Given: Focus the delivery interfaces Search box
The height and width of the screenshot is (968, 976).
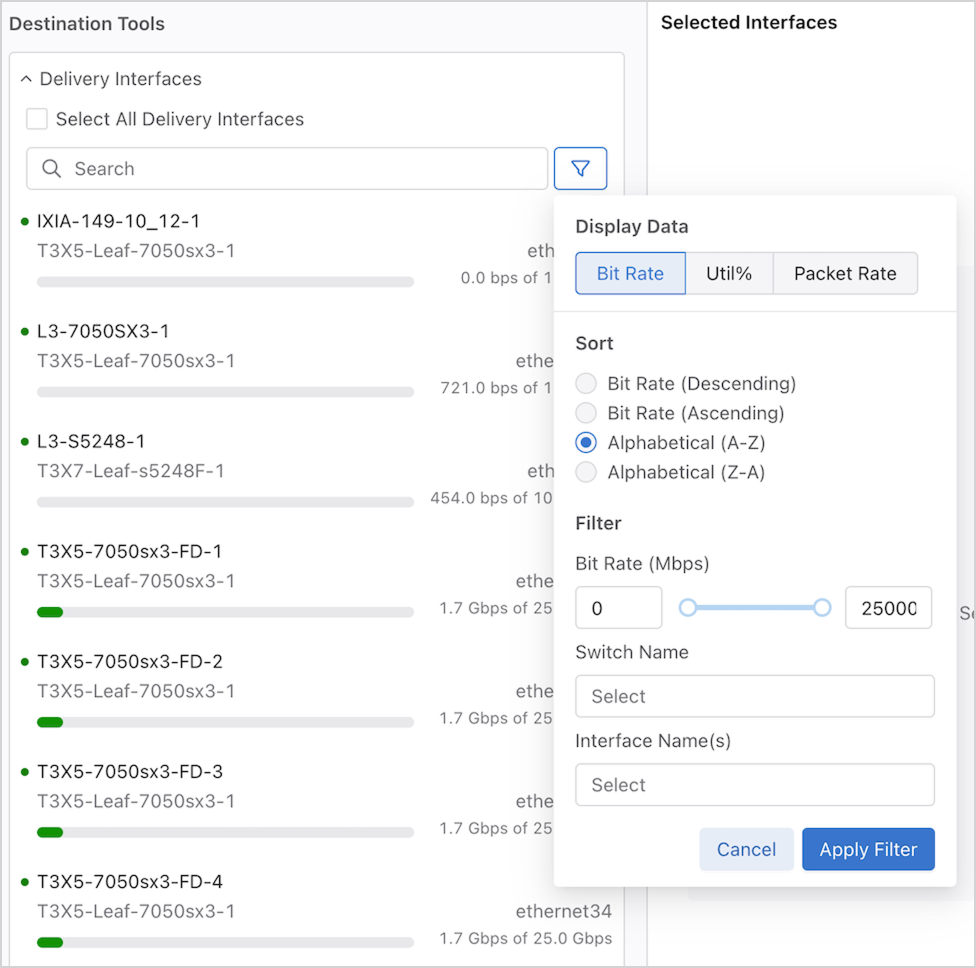Looking at the screenshot, I should pos(300,169).
